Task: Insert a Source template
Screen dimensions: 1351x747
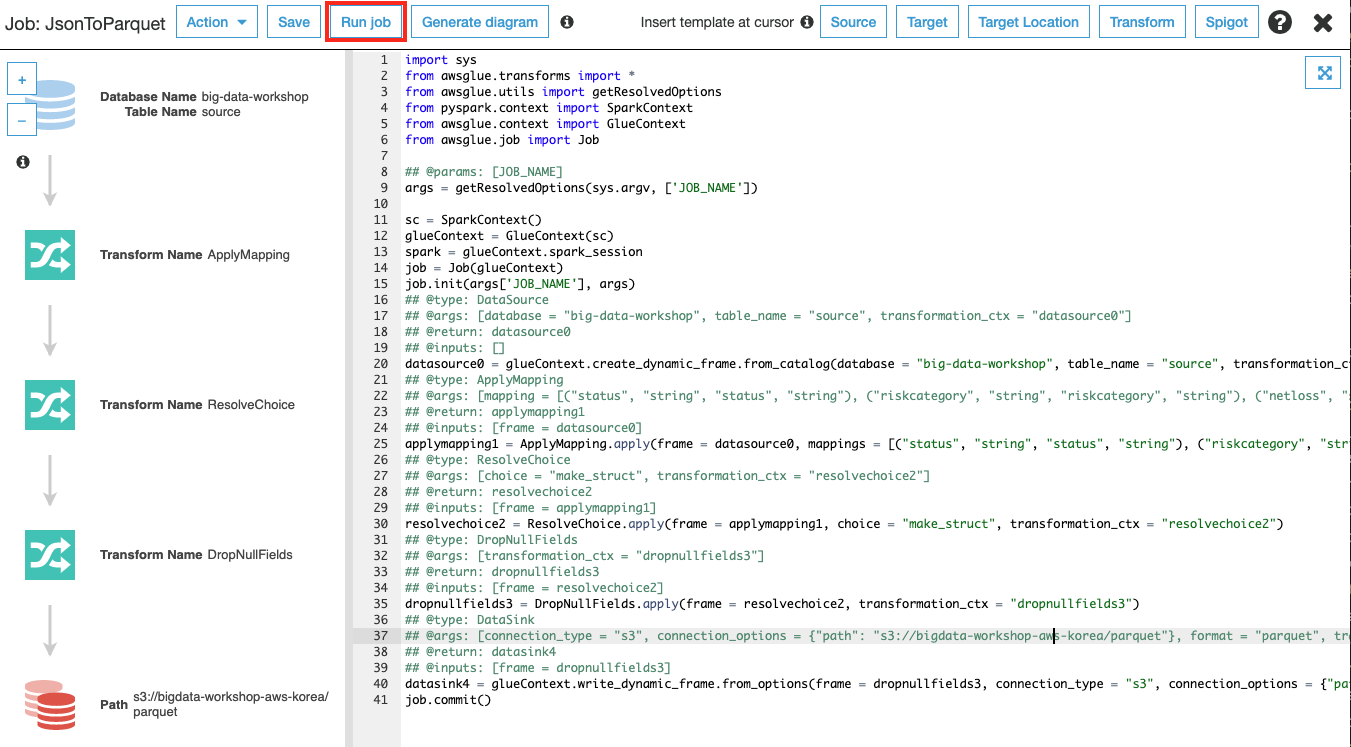Action: [852, 22]
